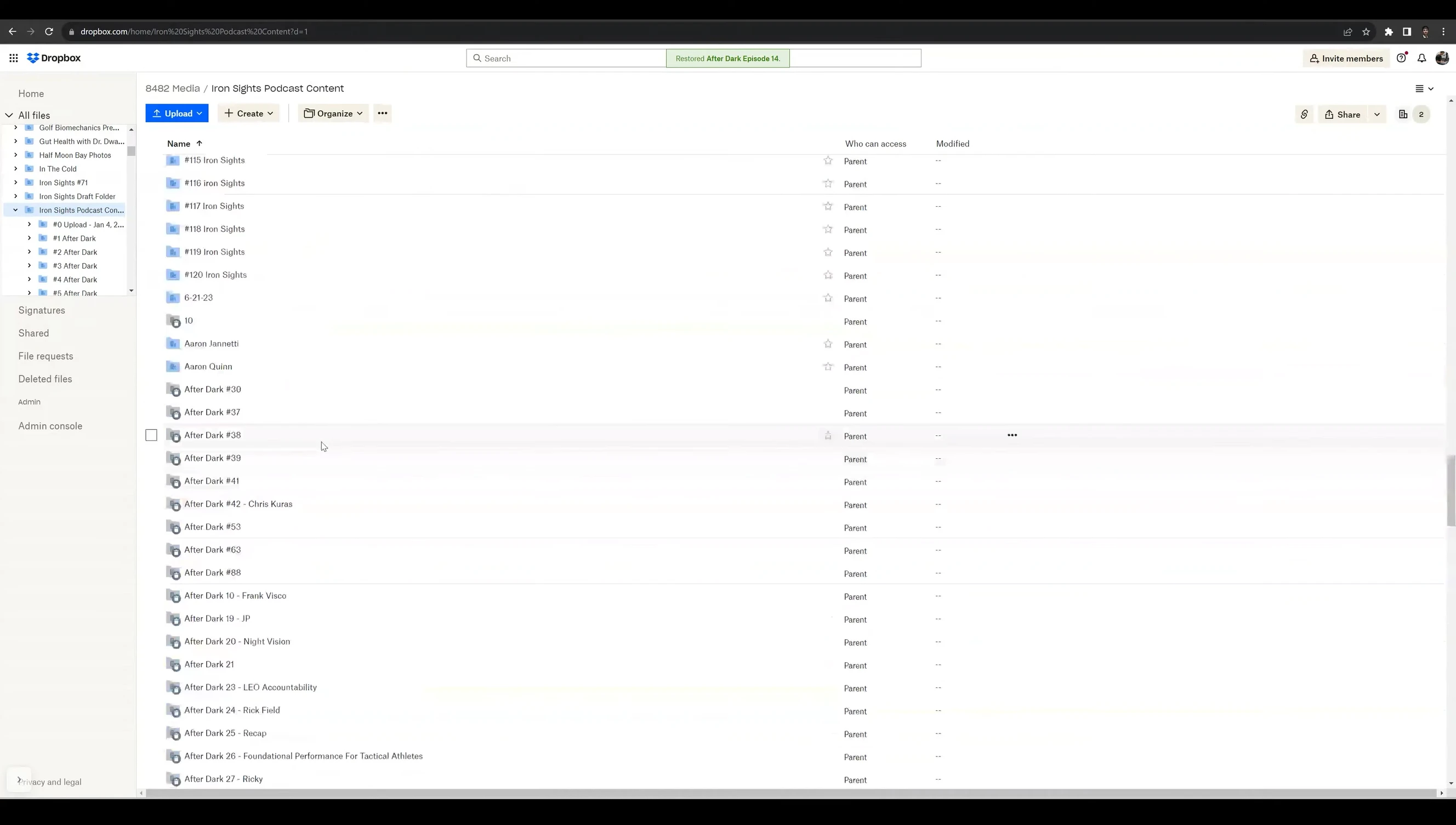Open Deleted files in the sidebar

point(45,379)
